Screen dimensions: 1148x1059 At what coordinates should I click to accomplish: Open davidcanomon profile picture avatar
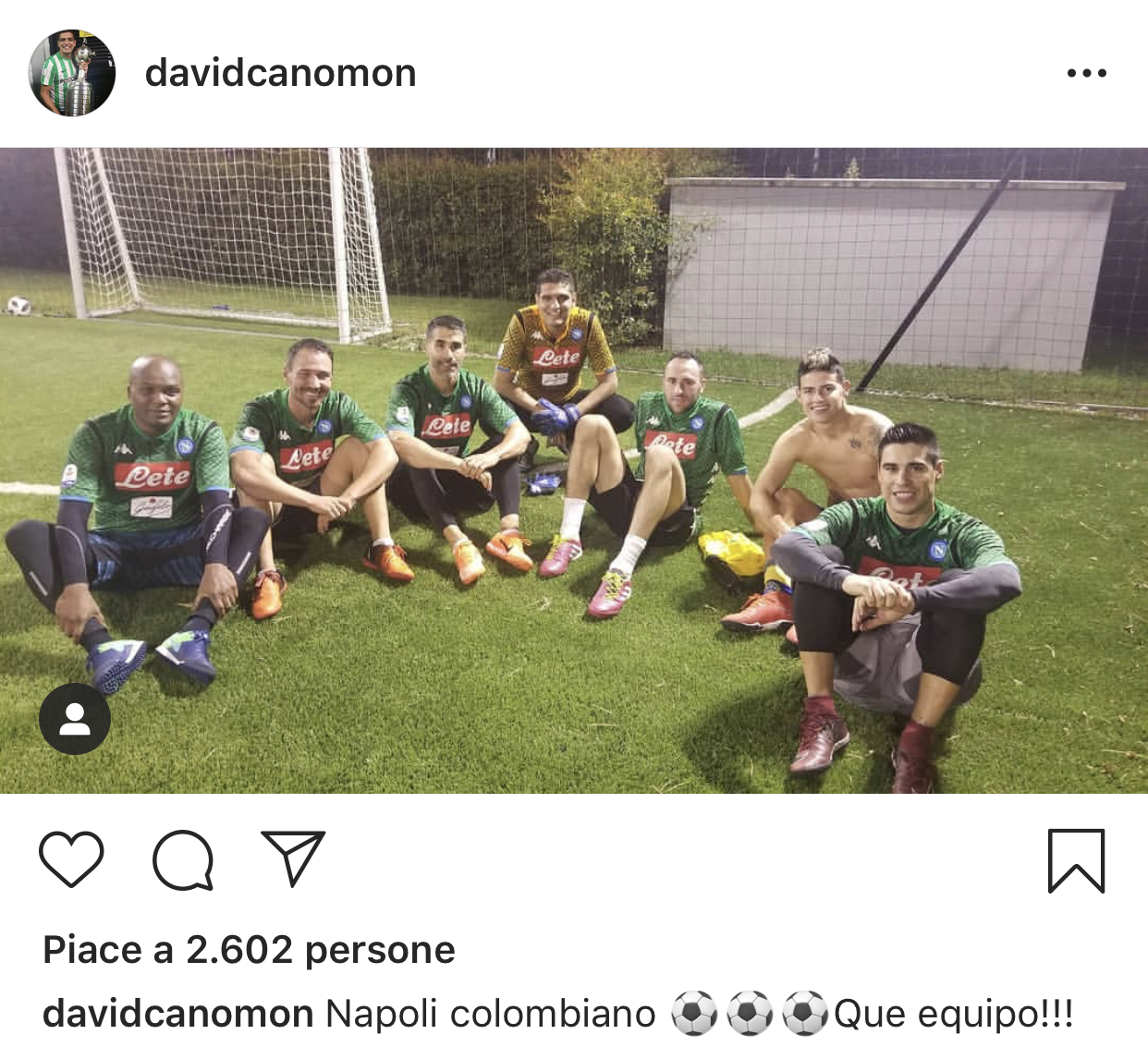click(72, 72)
